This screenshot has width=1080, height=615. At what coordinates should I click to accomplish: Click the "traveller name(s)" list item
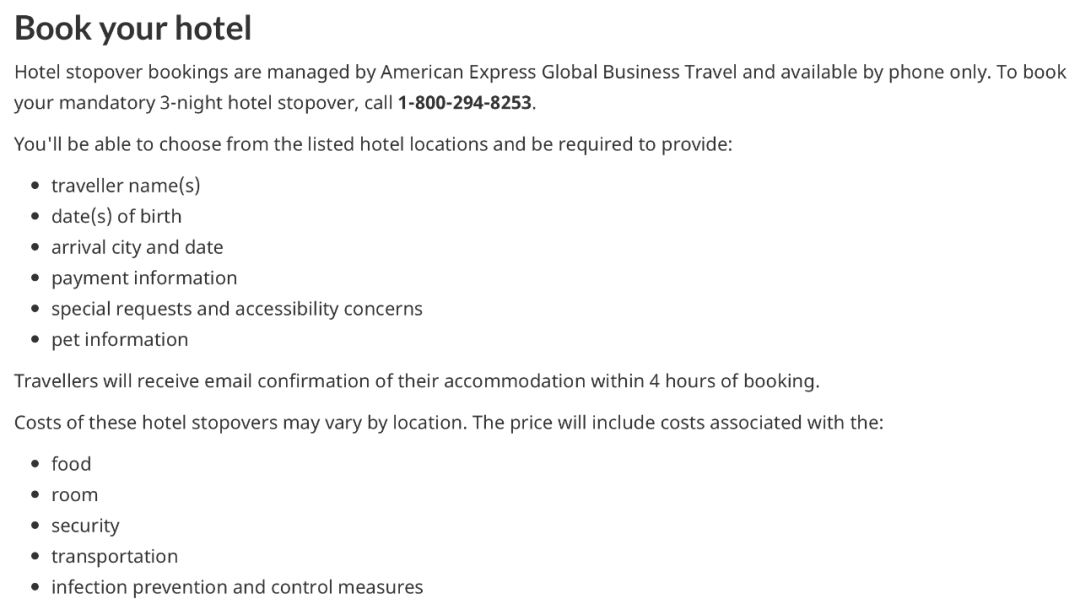tap(126, 185)
